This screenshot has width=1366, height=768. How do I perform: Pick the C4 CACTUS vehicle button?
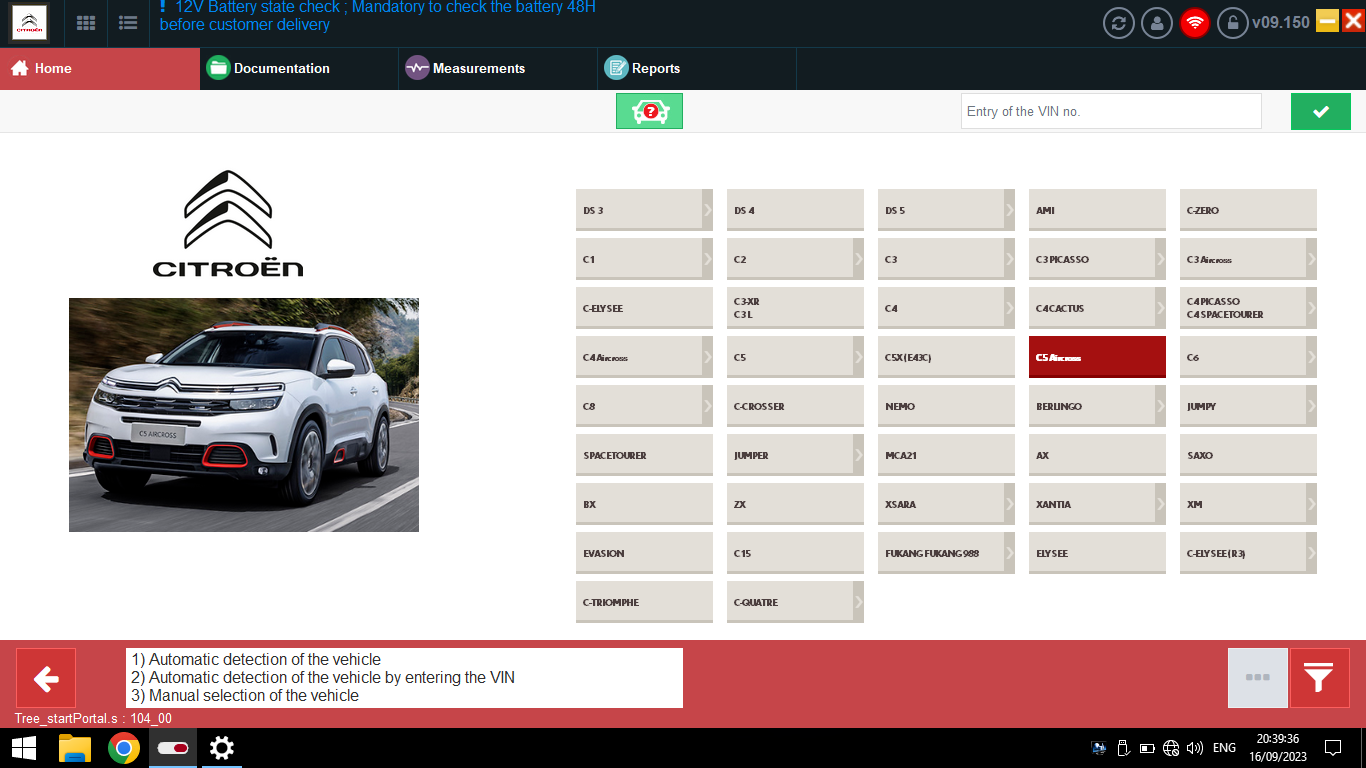1097,308
